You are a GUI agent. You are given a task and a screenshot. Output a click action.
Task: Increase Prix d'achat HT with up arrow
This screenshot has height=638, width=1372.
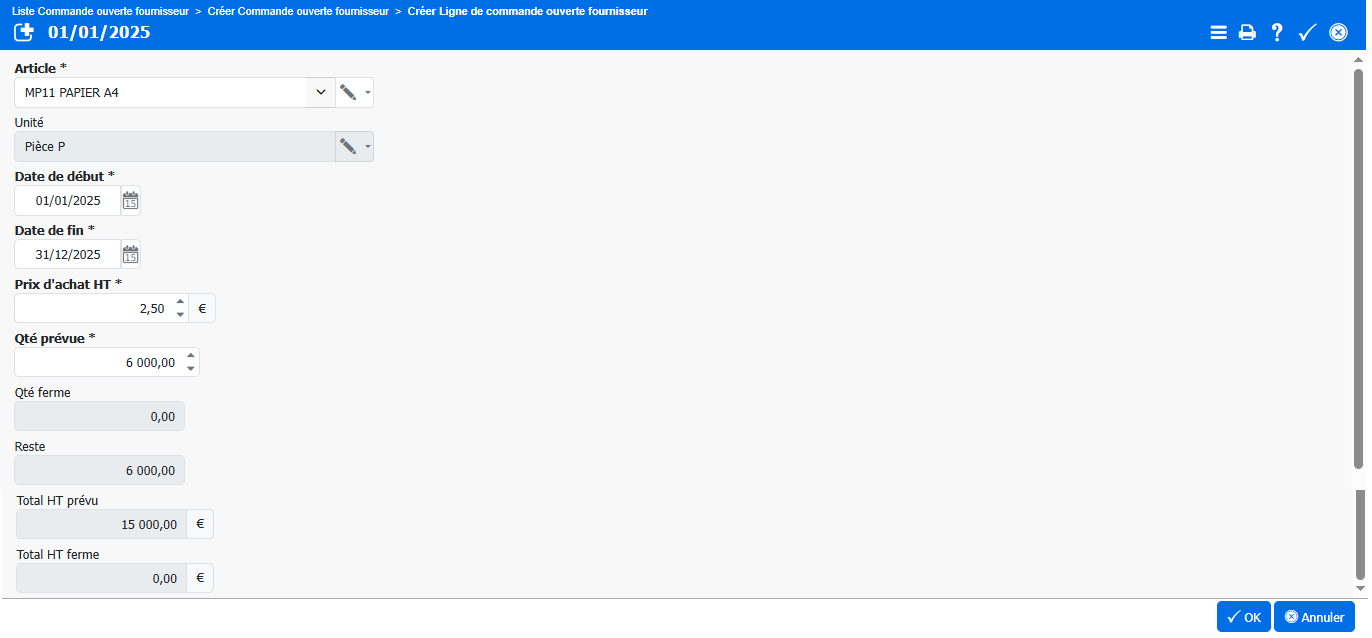click(x=180, y=302)
